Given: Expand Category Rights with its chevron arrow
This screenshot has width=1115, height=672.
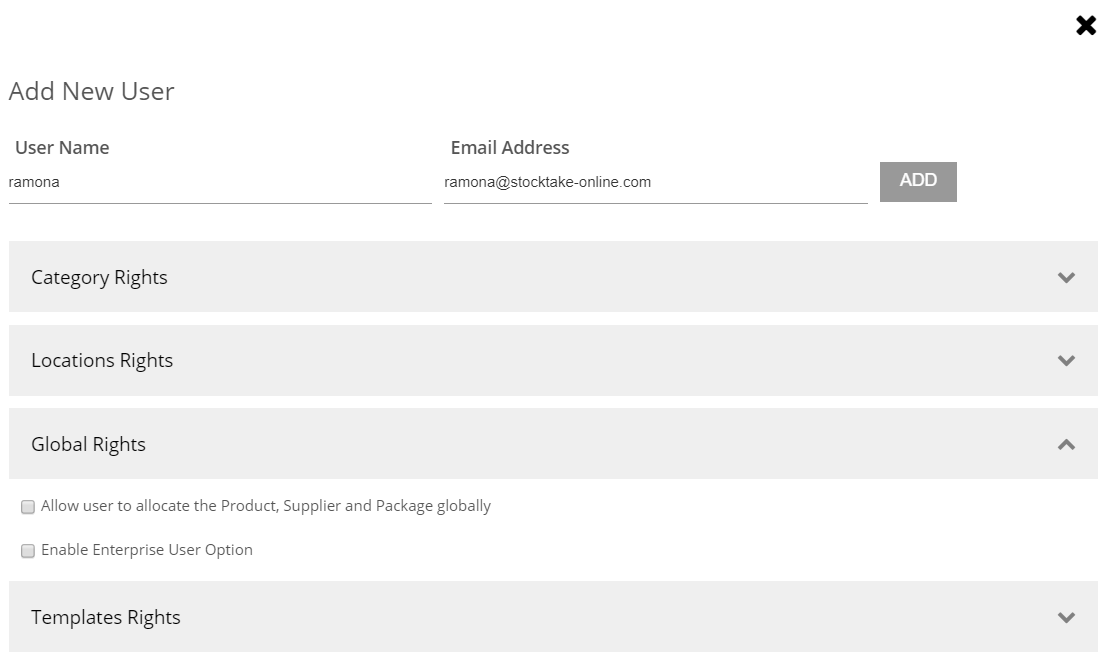Looking at the screenshot, I should [x=1066, y=277].
